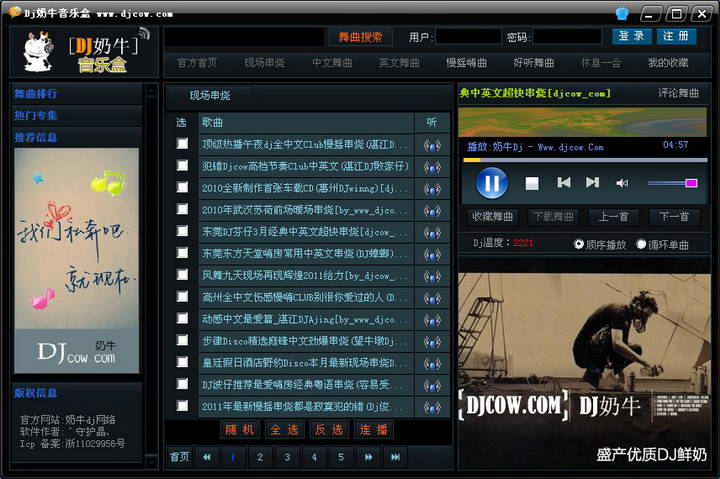Open the 我的收藏 tab
Screen dimensions: 720x479
coord(668,63)
